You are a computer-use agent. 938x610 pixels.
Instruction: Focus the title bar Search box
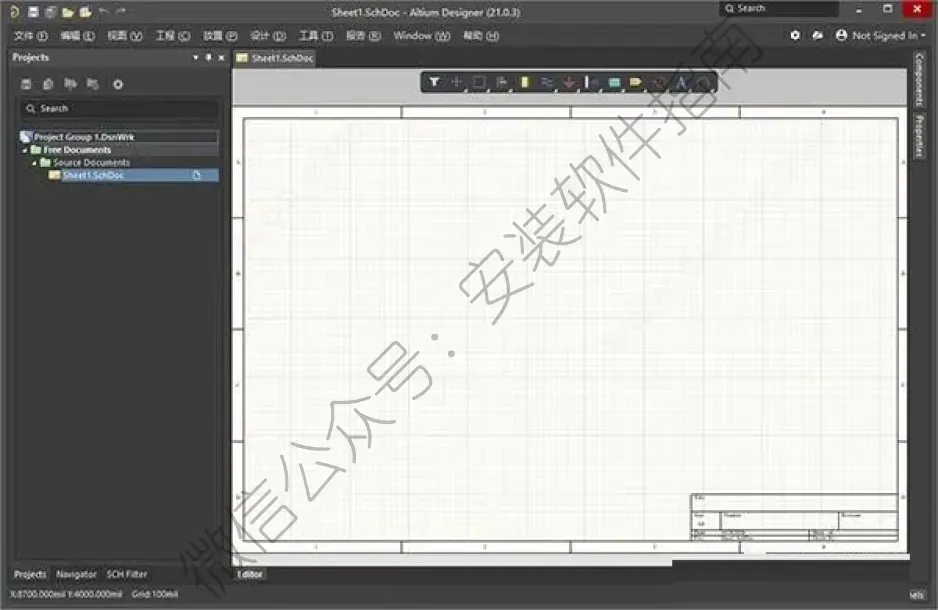[x=779, y=8]
